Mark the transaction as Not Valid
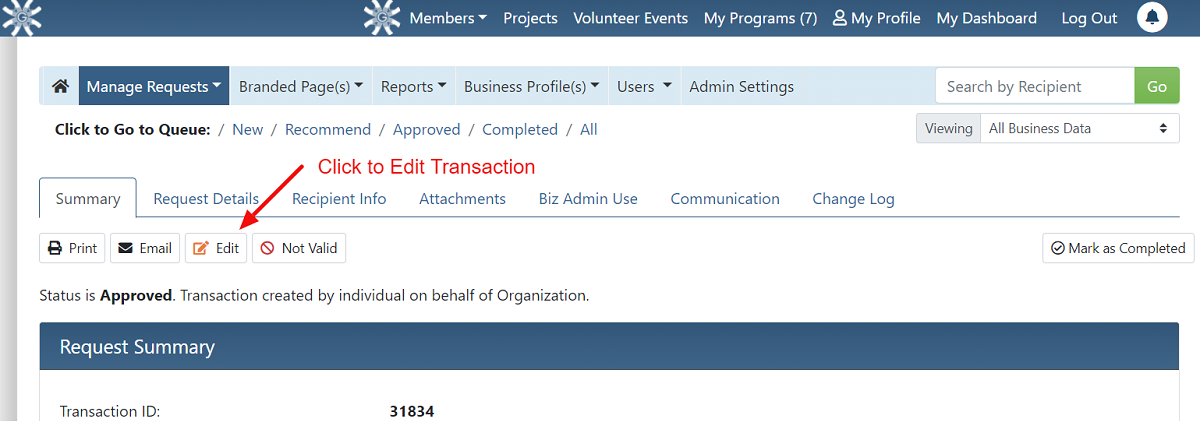 click(299, 248)
